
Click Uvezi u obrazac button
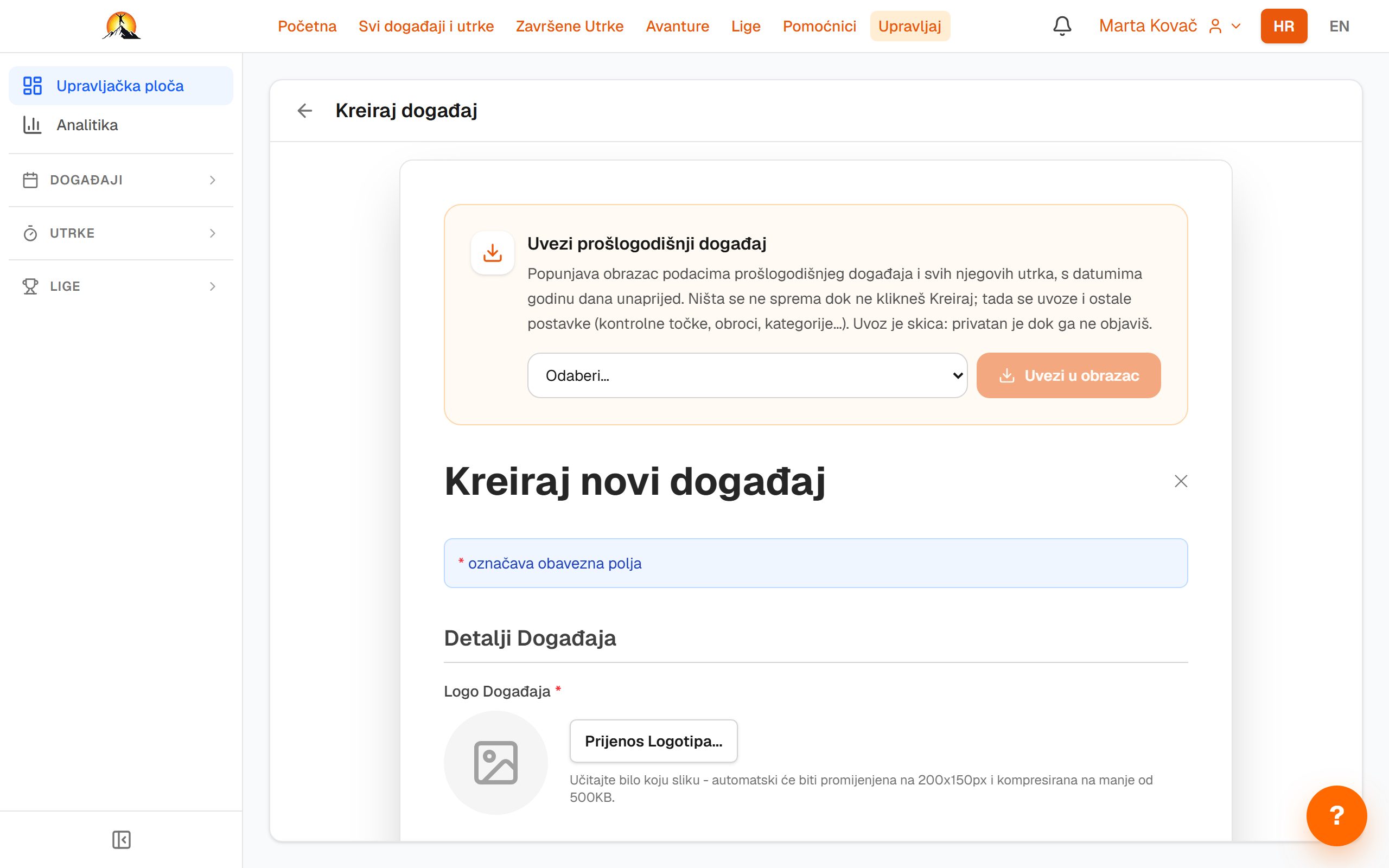click(1068, 375)
